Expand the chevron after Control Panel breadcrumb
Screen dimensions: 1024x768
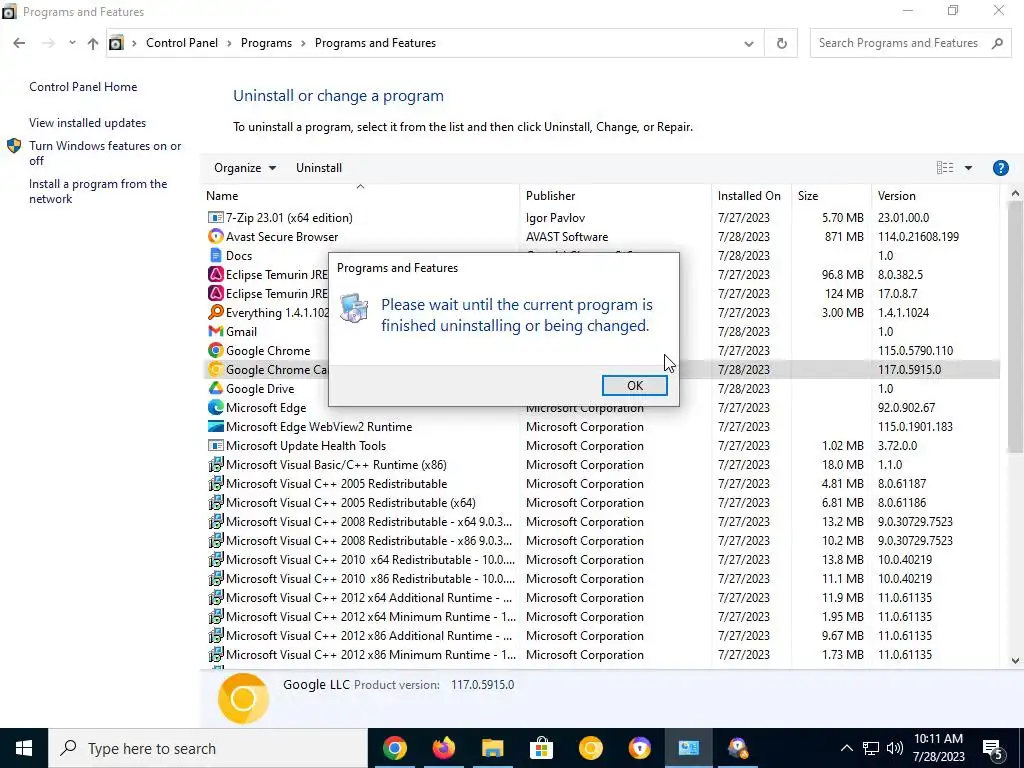click(229, 43)
